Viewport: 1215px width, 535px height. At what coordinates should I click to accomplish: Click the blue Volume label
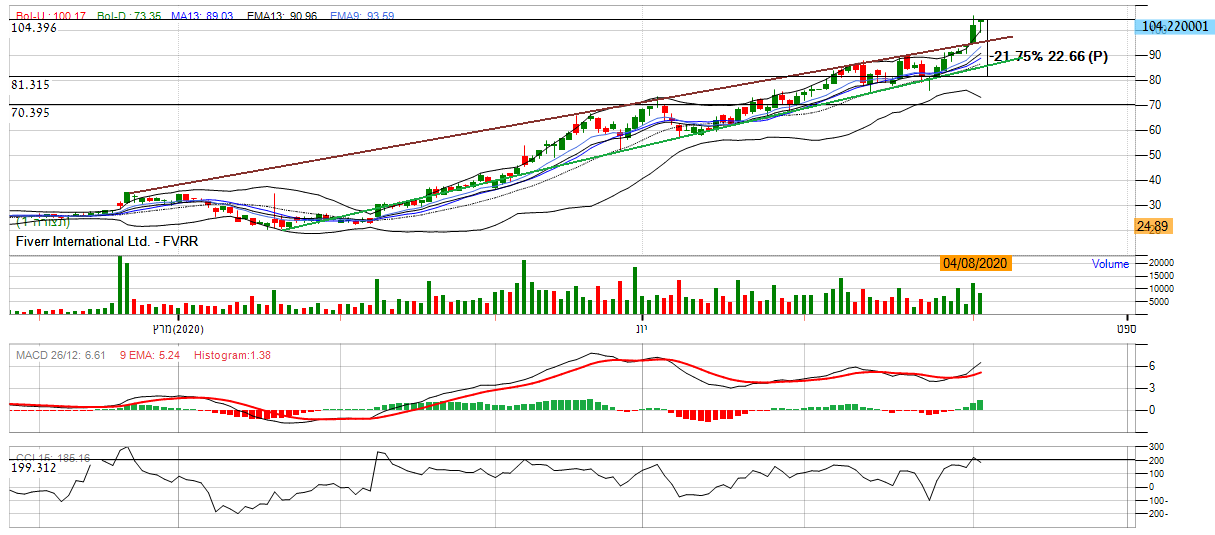[x=1110, y=264]
